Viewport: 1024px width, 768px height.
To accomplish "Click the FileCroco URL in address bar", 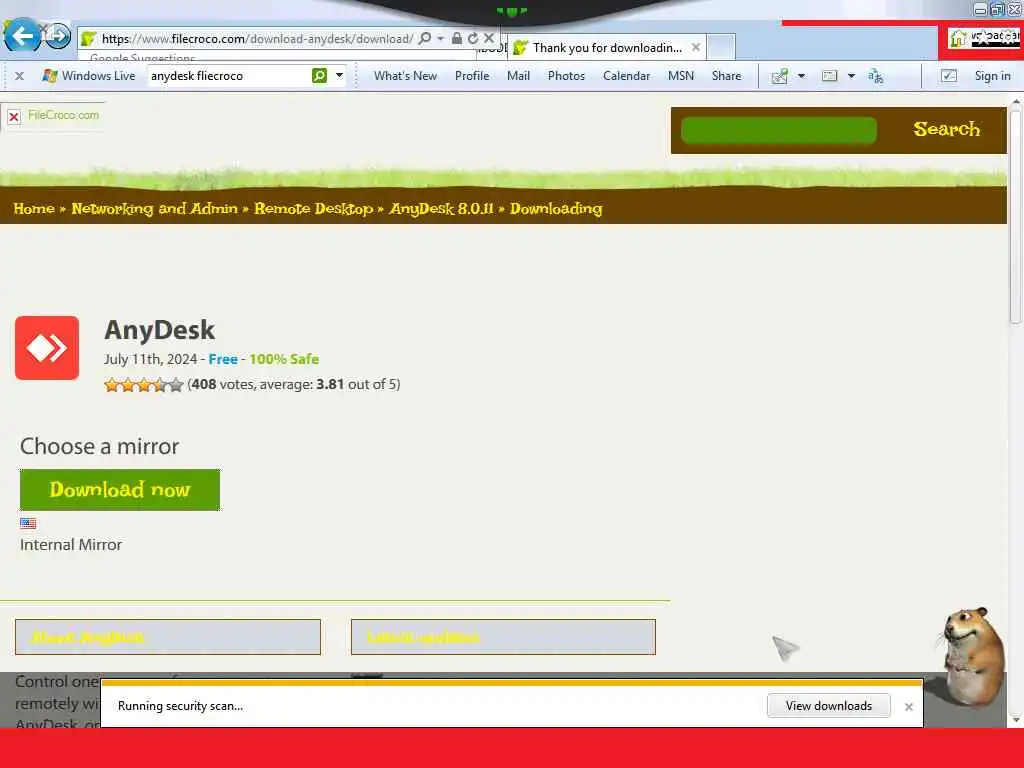I will pos(257,39).
